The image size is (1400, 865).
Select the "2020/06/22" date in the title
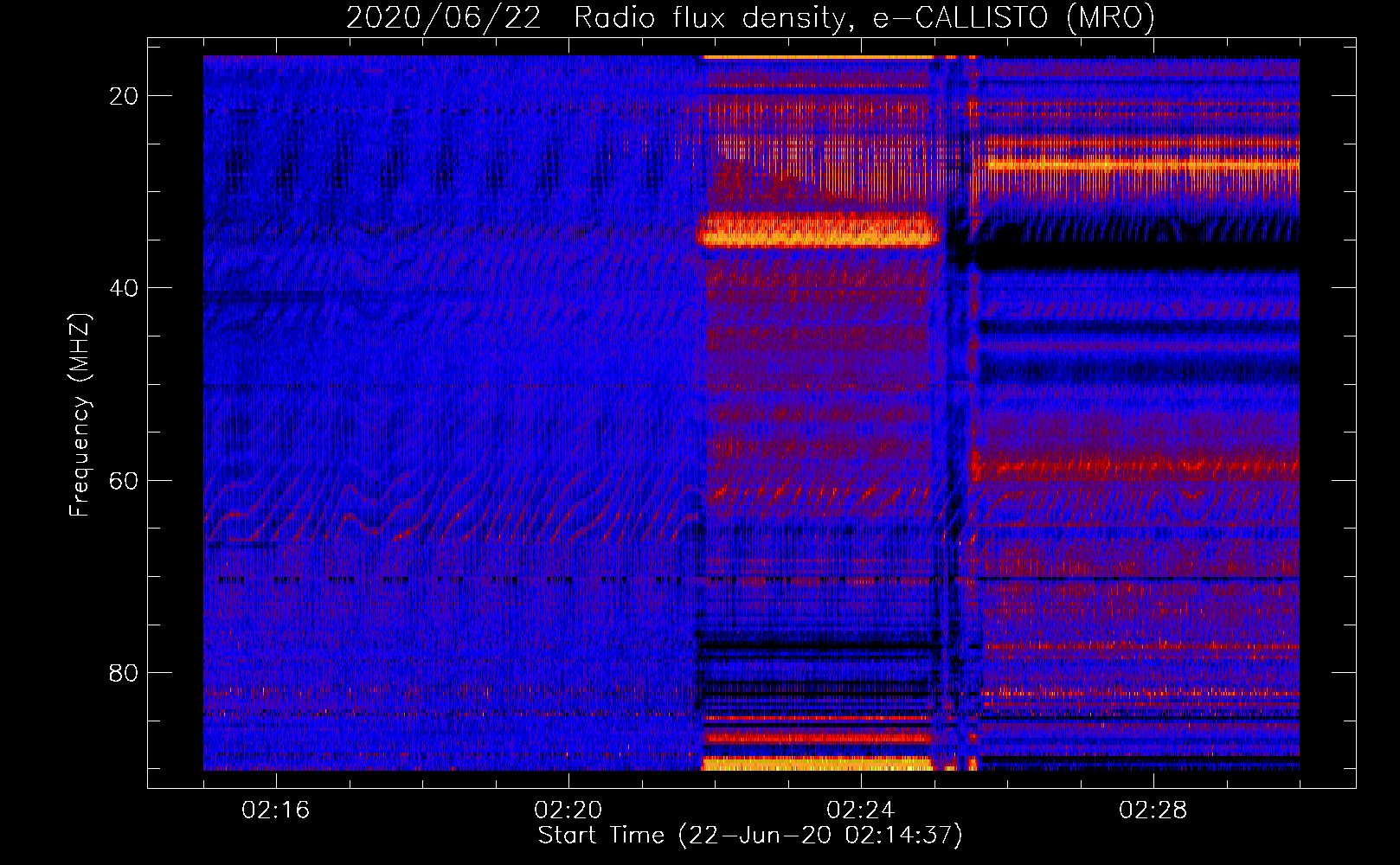444,17
